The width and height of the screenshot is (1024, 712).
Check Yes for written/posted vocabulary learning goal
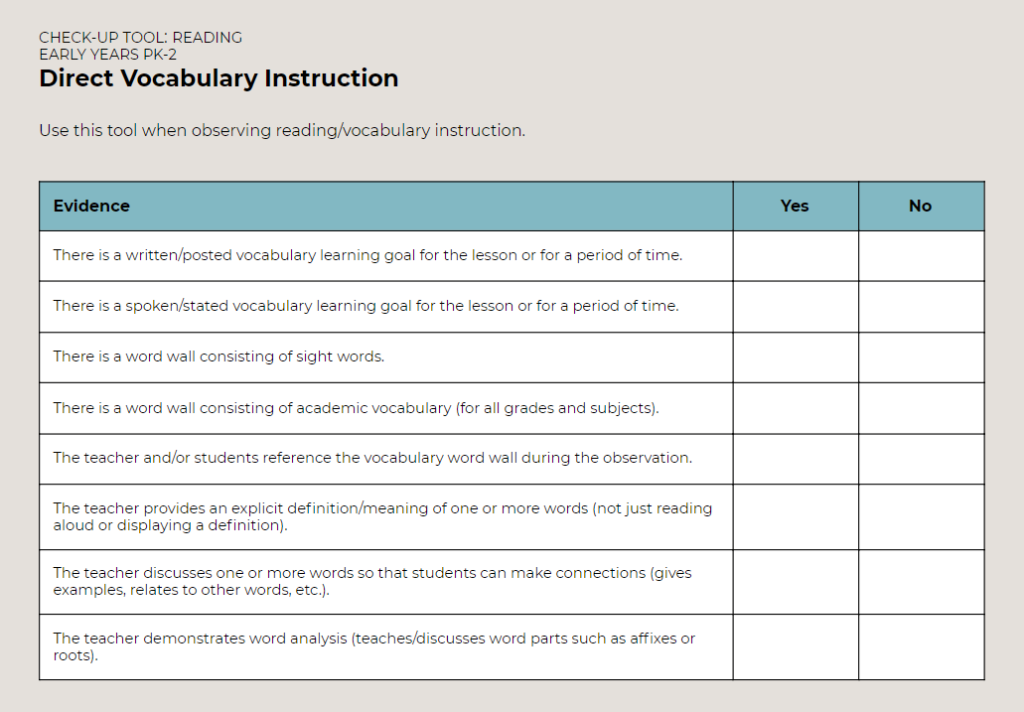[795, 256]
